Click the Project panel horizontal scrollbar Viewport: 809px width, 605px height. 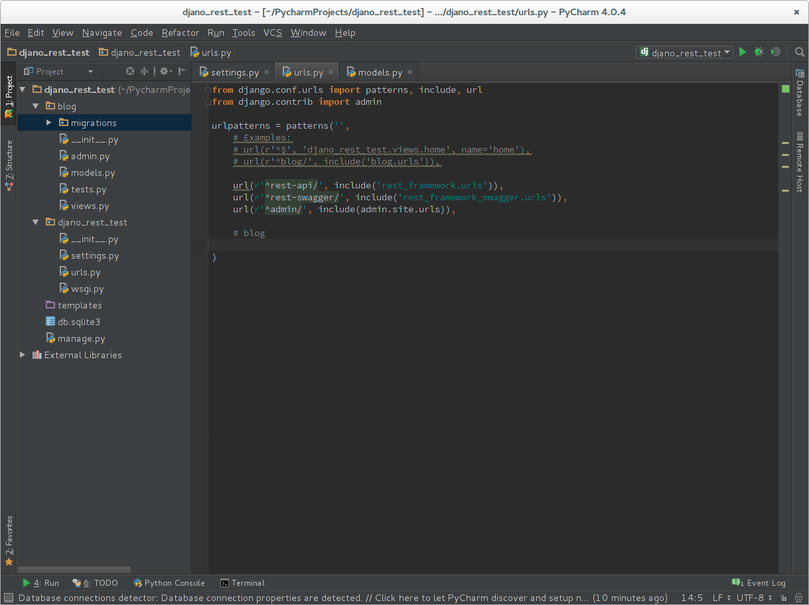pyautogui.click(x=74, y=570)
